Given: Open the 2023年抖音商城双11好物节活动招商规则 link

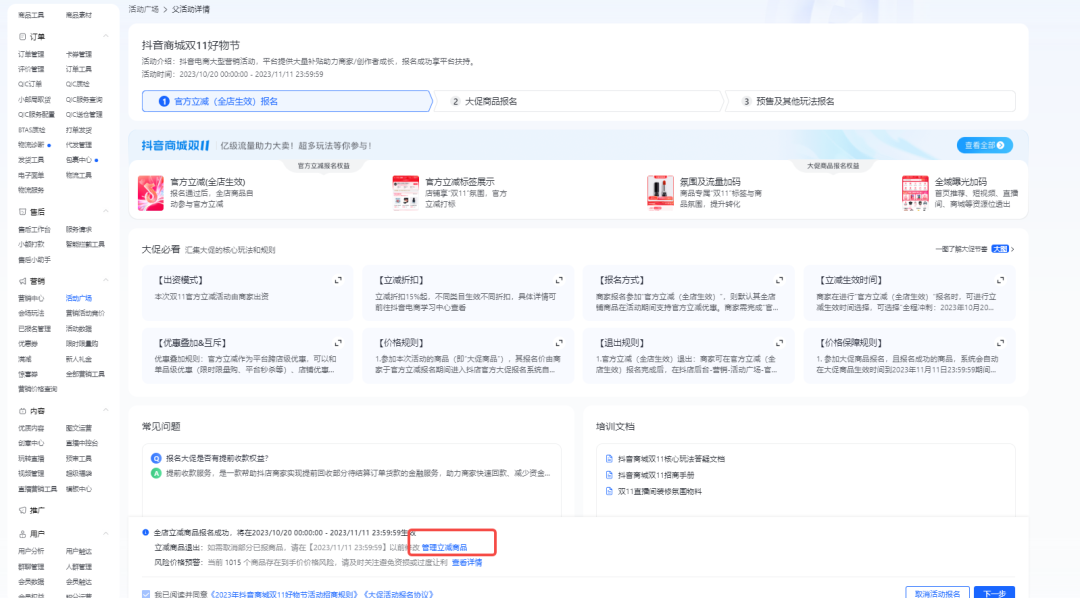Looking at the screenshot, I should 284,595.
